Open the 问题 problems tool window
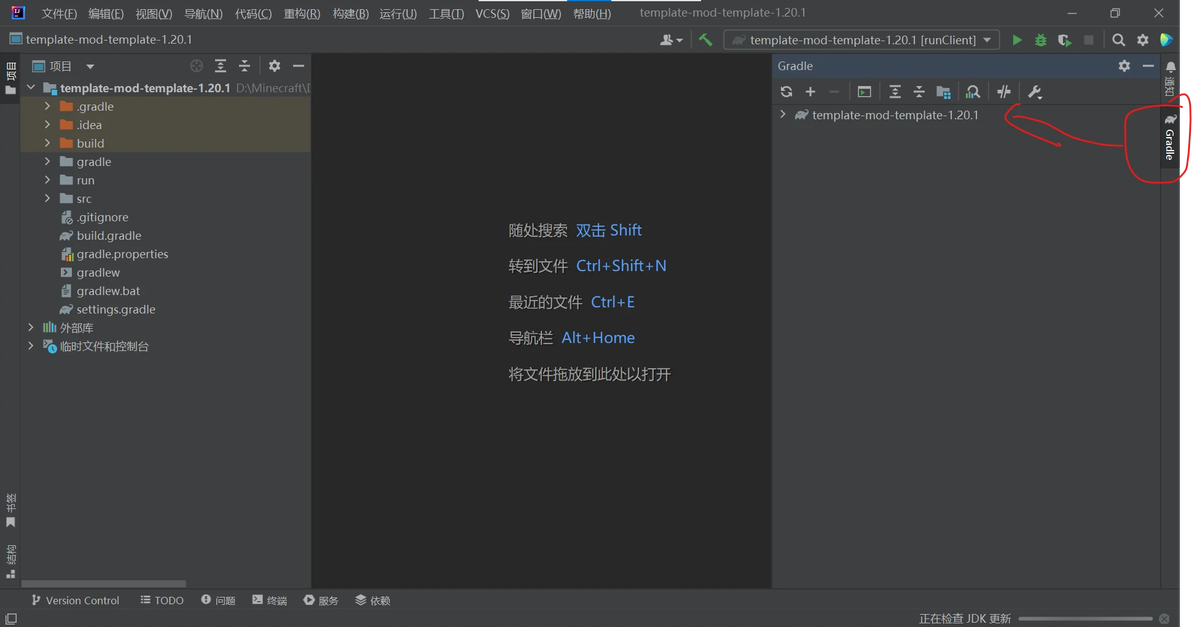This screenshot has height=627, width=1192. (x=218, y=600)
